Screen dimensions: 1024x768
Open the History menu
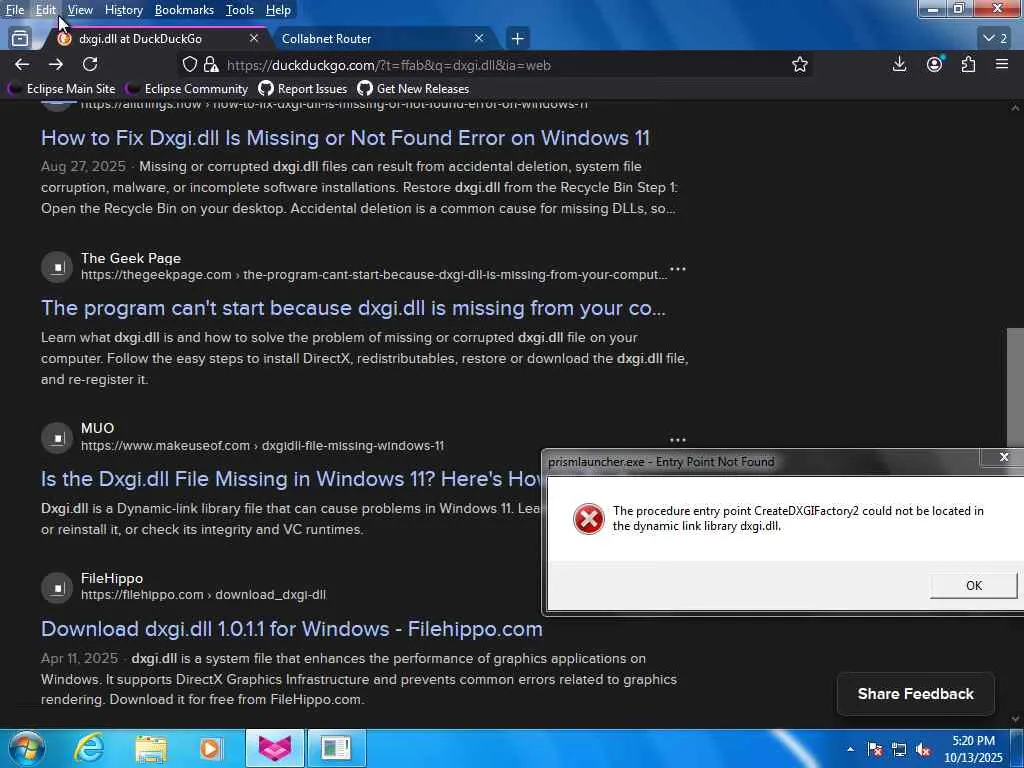coord(123,10)
